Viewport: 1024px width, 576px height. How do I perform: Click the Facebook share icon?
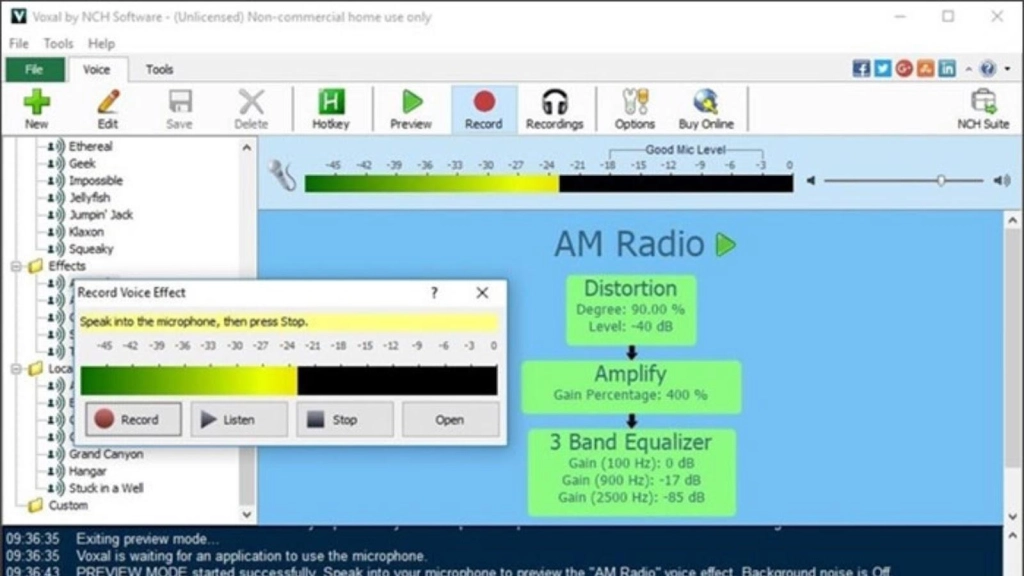pyautogui.click(x=860, y=69)
